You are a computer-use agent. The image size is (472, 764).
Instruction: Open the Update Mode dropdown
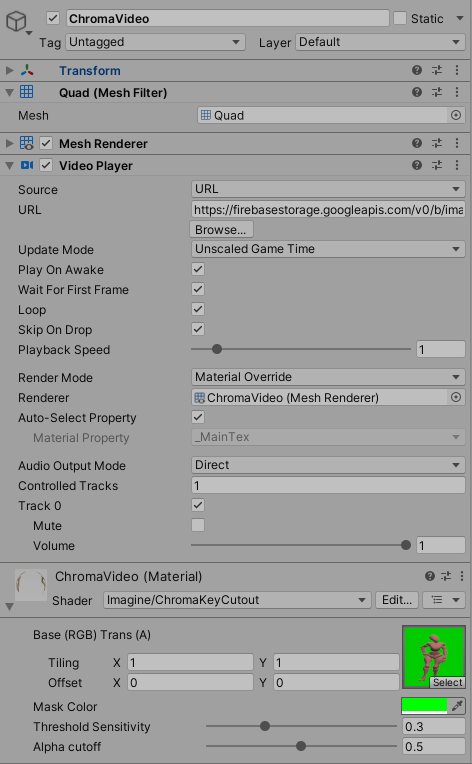coord(328,249)
